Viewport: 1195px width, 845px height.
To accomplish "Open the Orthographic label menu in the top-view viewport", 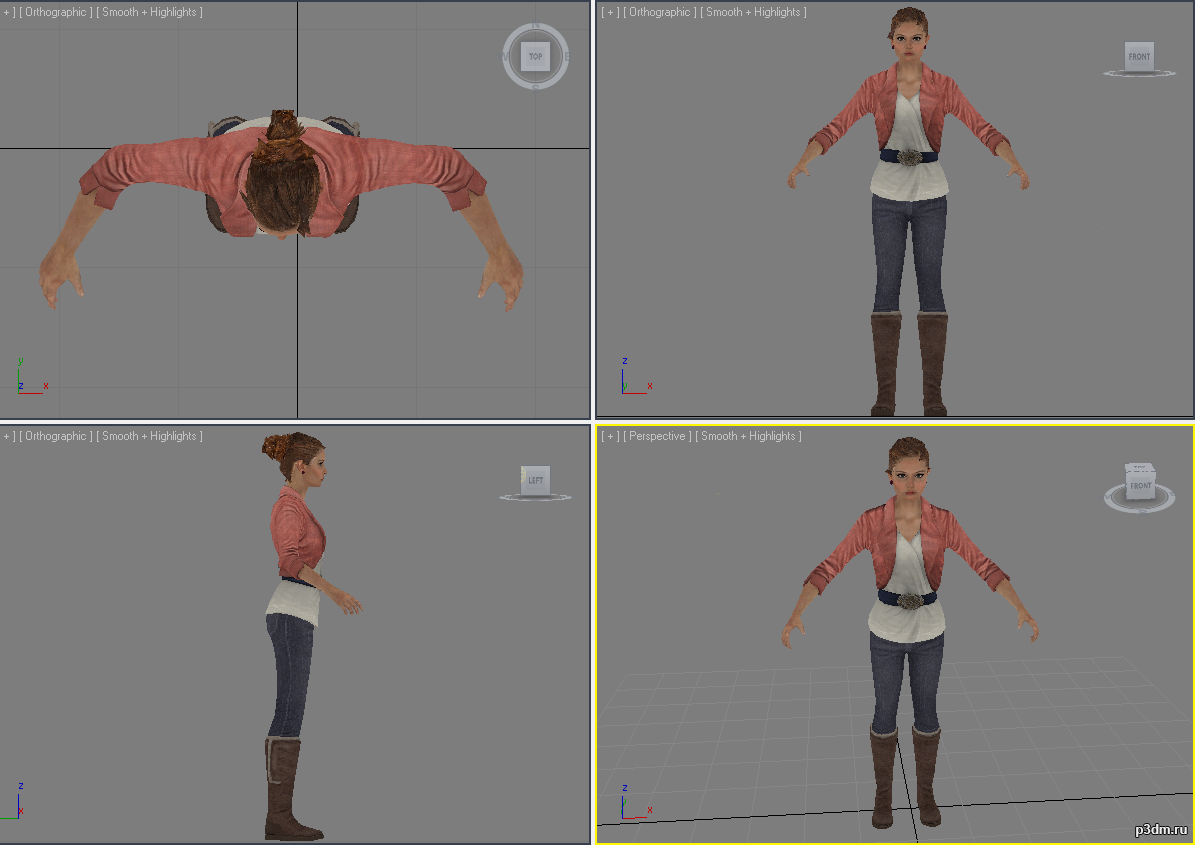I will coord(56,12).
